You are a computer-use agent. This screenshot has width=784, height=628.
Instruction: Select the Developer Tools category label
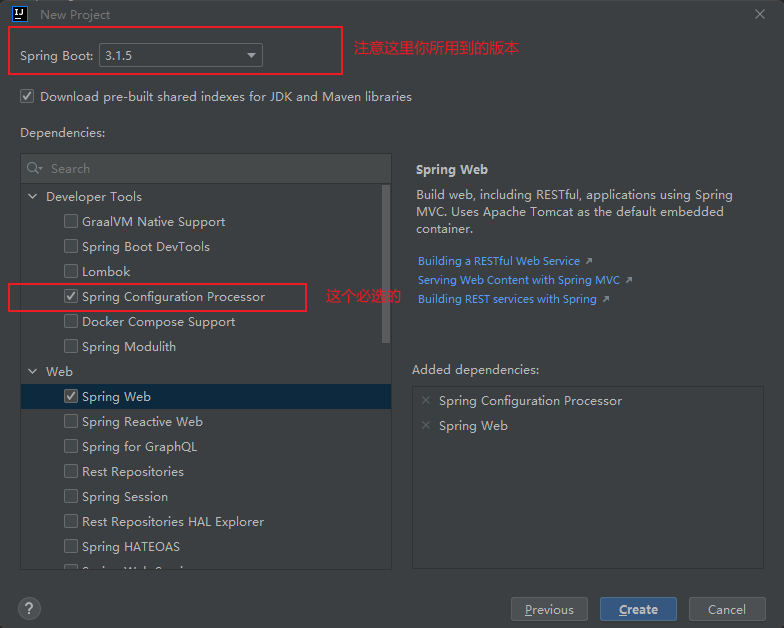pyautogui.click(x=94, y=196)
